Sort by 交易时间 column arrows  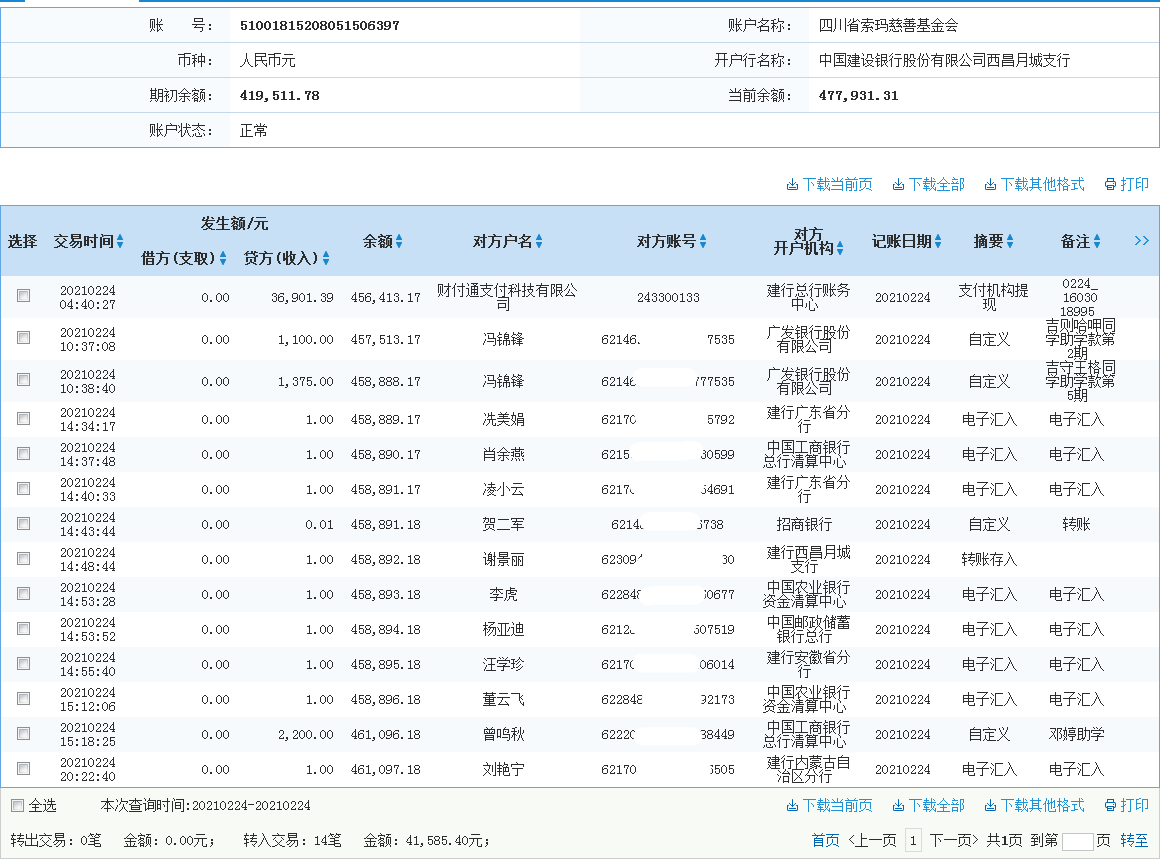pos(118,241)
